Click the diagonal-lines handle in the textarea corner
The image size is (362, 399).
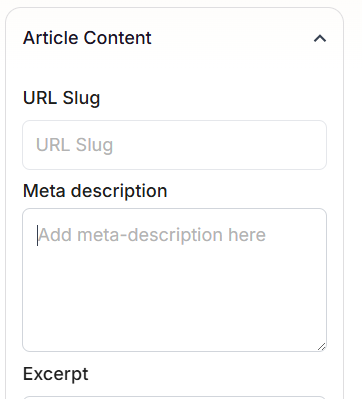coord(321,347)
